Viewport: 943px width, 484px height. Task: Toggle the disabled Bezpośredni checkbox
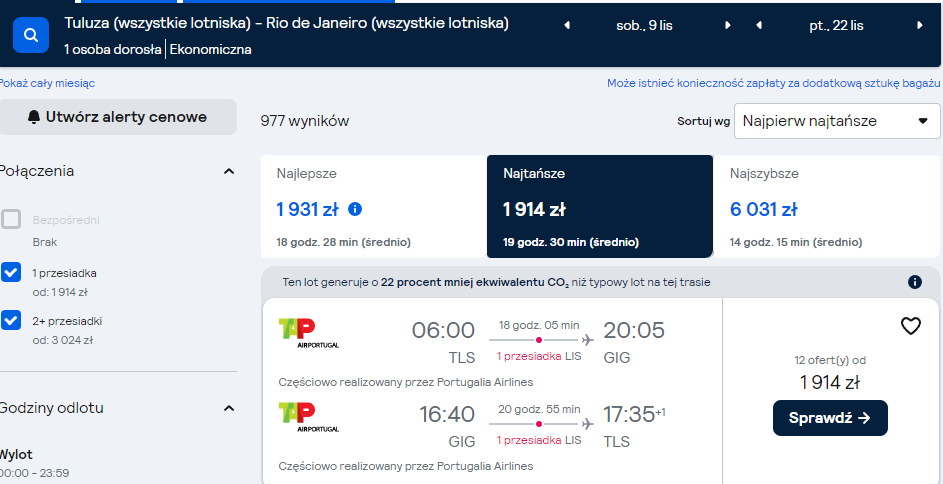(11, 219)
